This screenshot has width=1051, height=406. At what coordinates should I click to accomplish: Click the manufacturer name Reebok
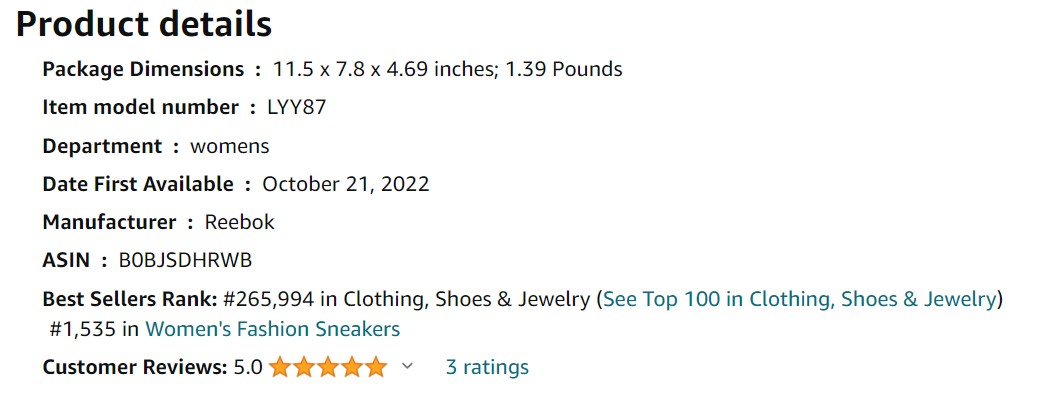[x=239, y=222]
